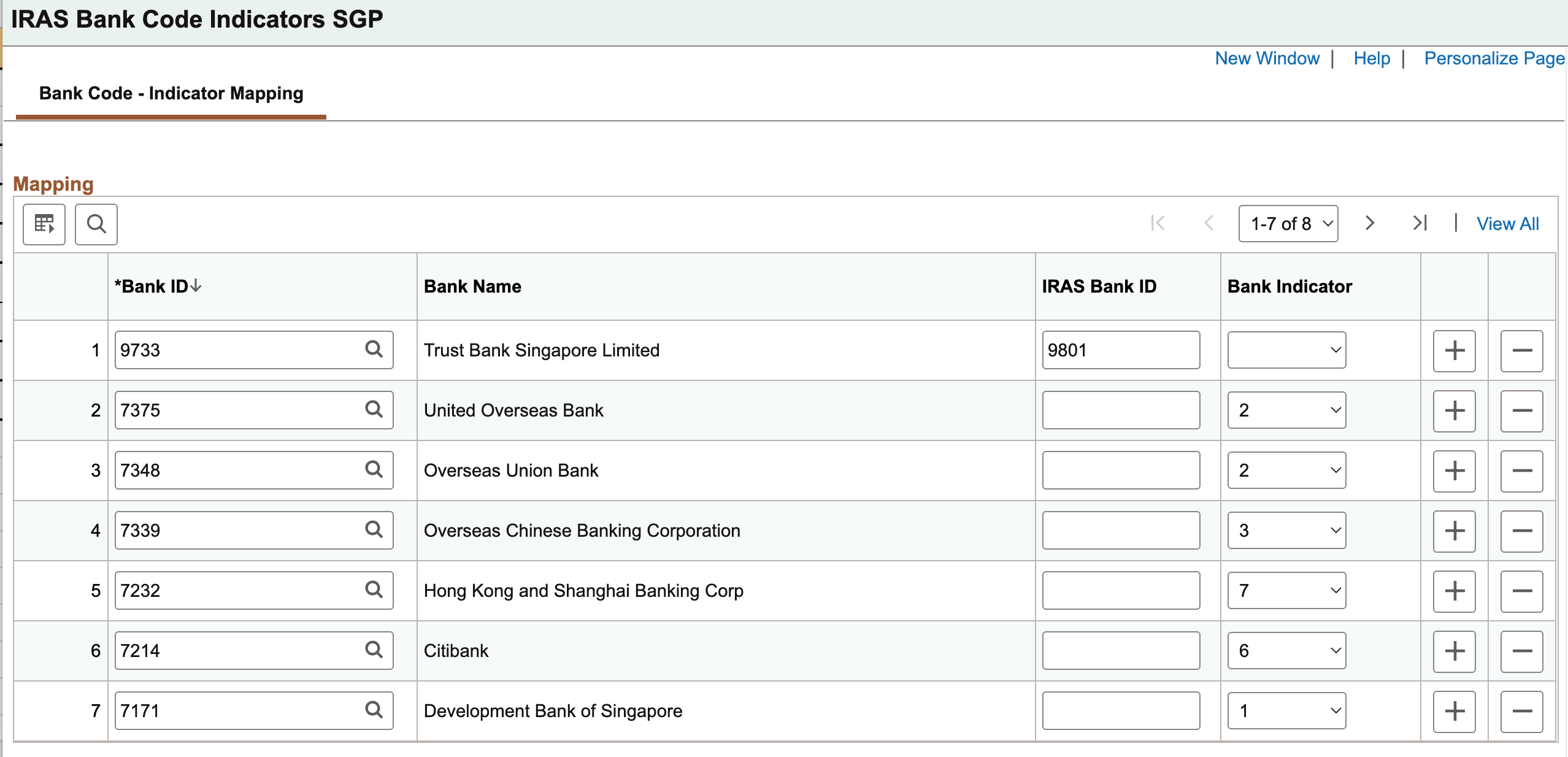Open Bank Indicator dropdown for Hong Kong Shanghai
The image size is (1568, 757).
coord(1286,591)
